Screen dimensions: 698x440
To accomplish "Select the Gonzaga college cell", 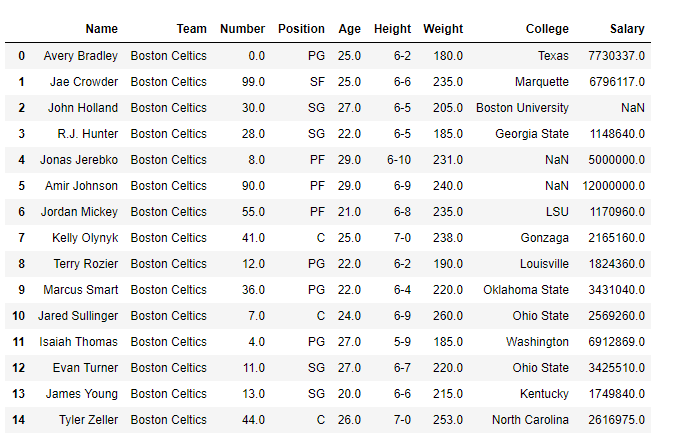I will (545, 237).
